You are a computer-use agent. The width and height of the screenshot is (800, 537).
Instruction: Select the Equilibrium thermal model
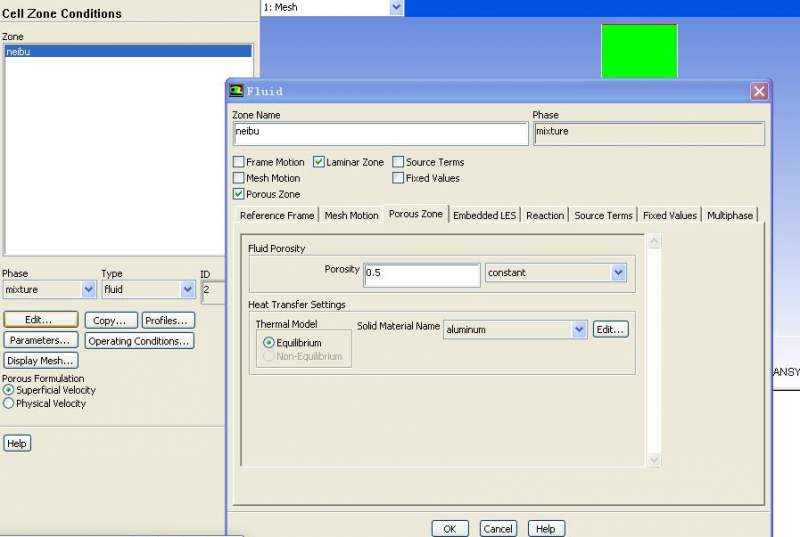(268, 343)
